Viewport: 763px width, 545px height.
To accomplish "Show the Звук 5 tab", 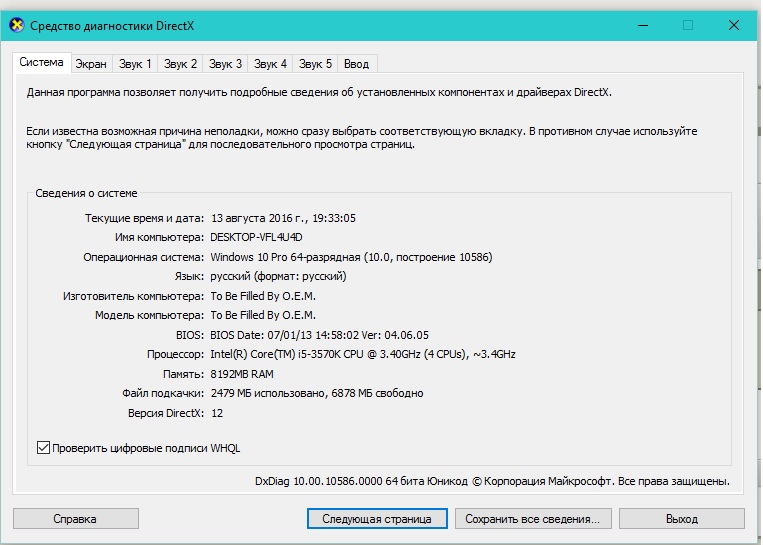I will pos(315,64).
